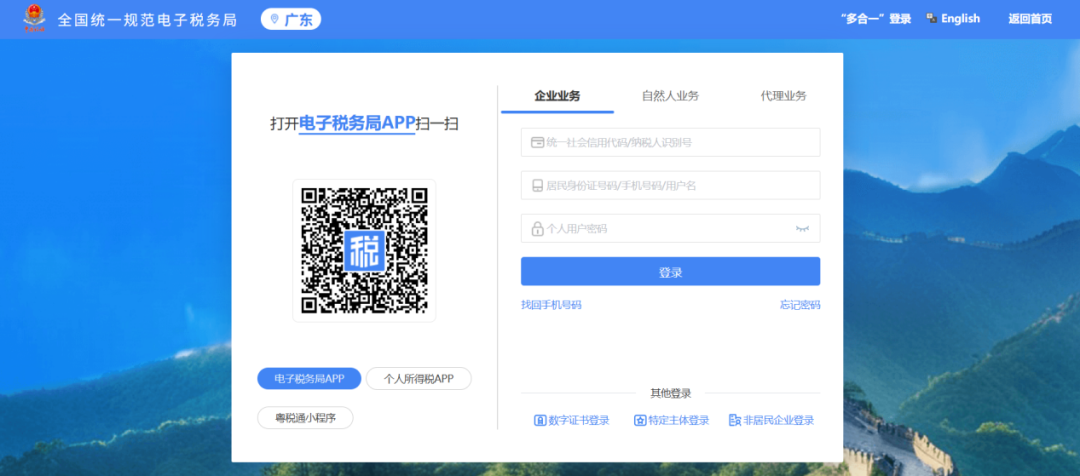Click the 数字证书登录 certificate icon
1080x476 pixels.
pyautogui.click(x=540, y=421)
